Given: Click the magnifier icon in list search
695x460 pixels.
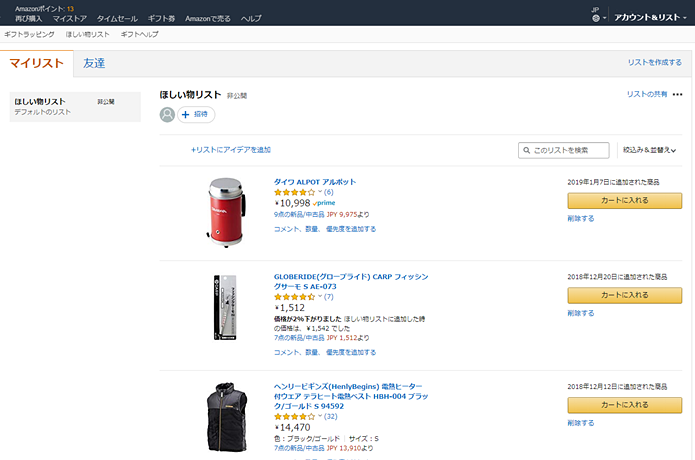Looking at the screenshot, I should (527, 150).
